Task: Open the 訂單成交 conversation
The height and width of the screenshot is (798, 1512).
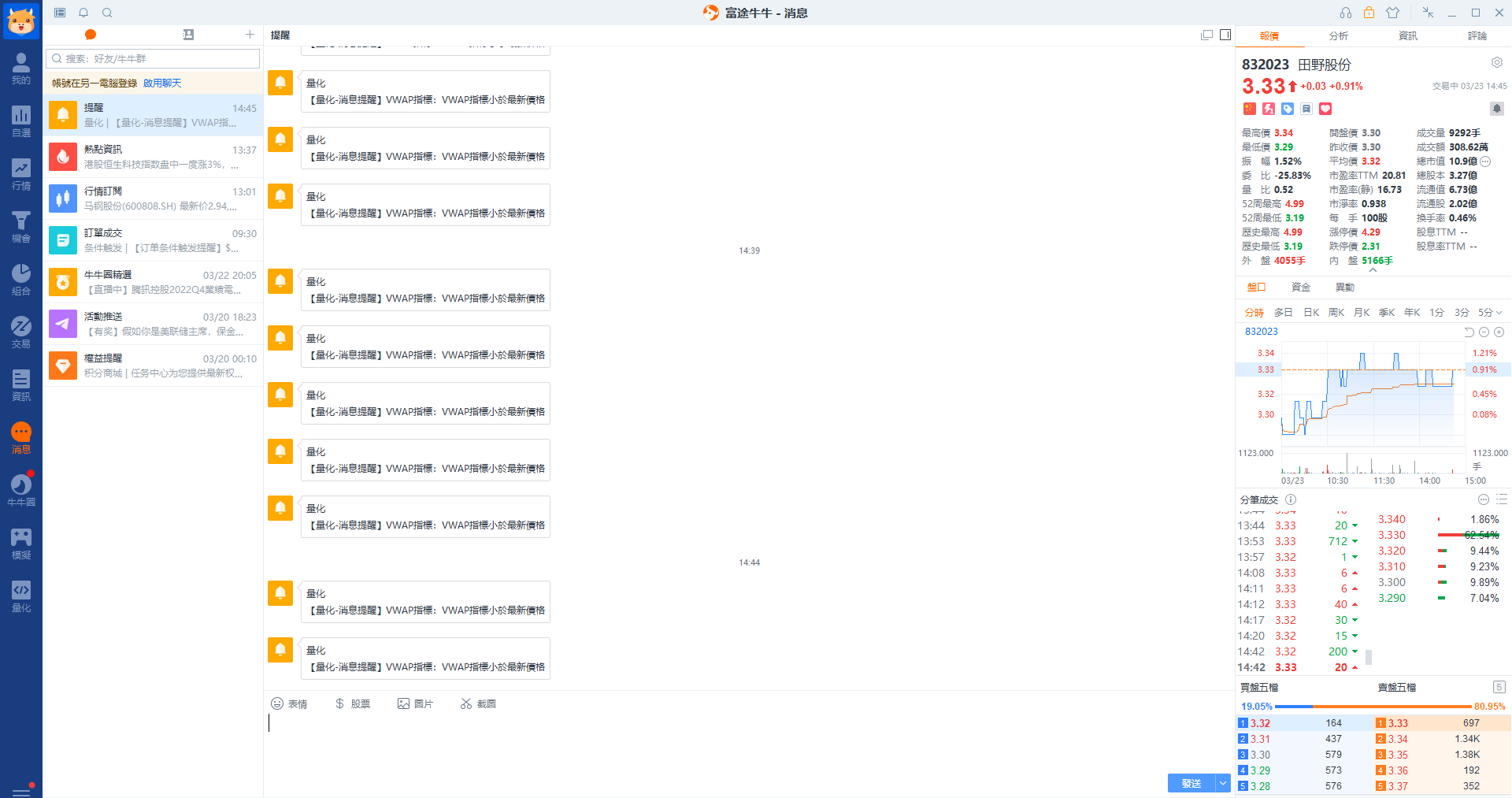Action: pos(153,240)
